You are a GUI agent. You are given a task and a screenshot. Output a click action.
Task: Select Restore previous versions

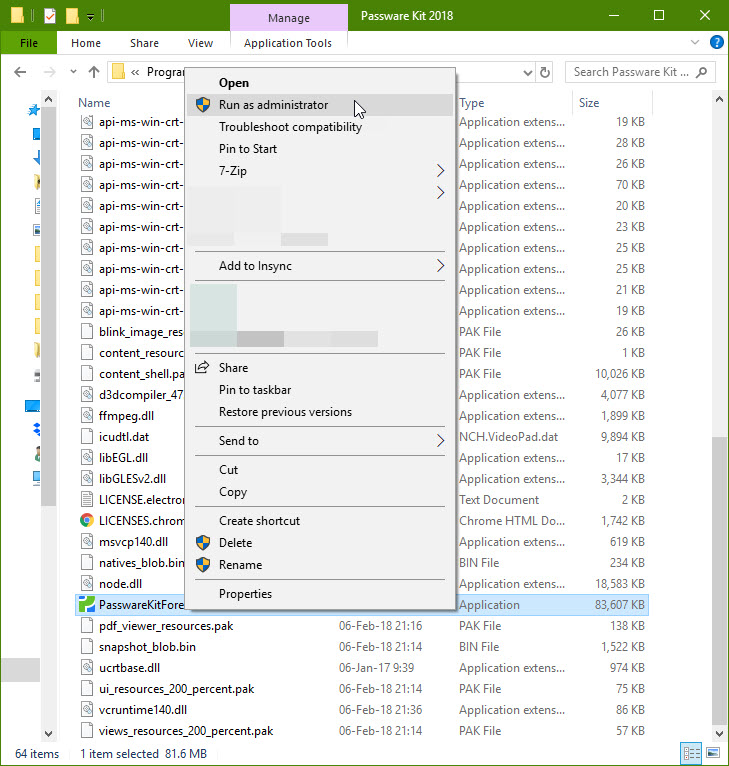320,412
